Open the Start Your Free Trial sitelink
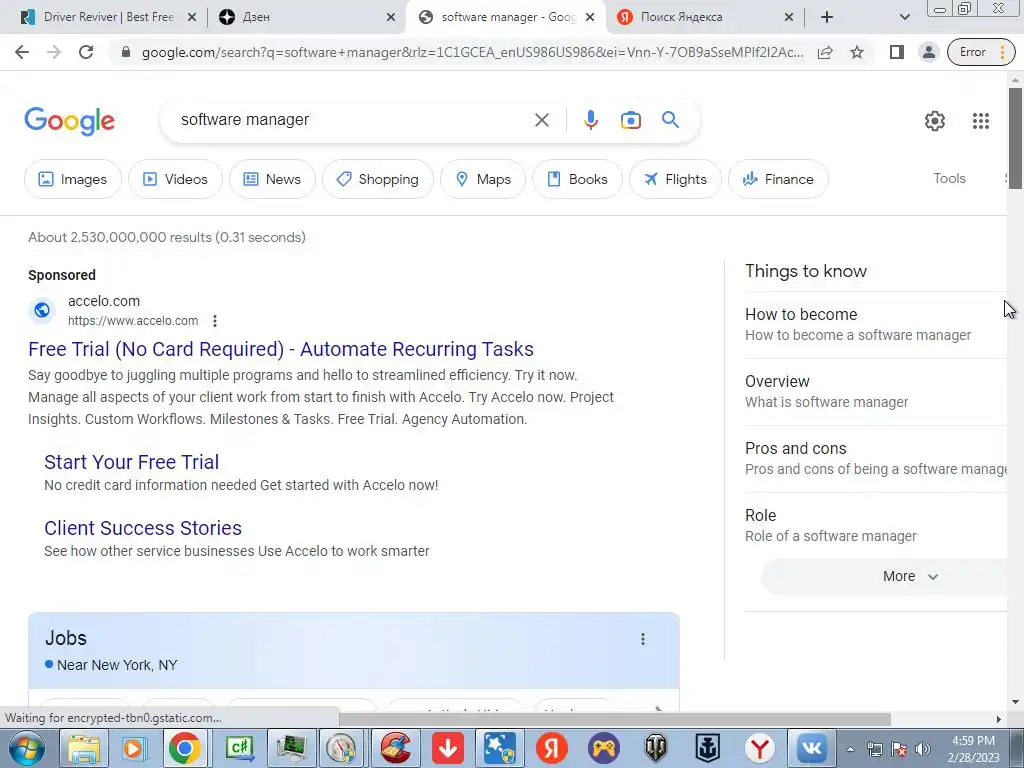Screen dimensions: 1024x768 pos(131,462)
